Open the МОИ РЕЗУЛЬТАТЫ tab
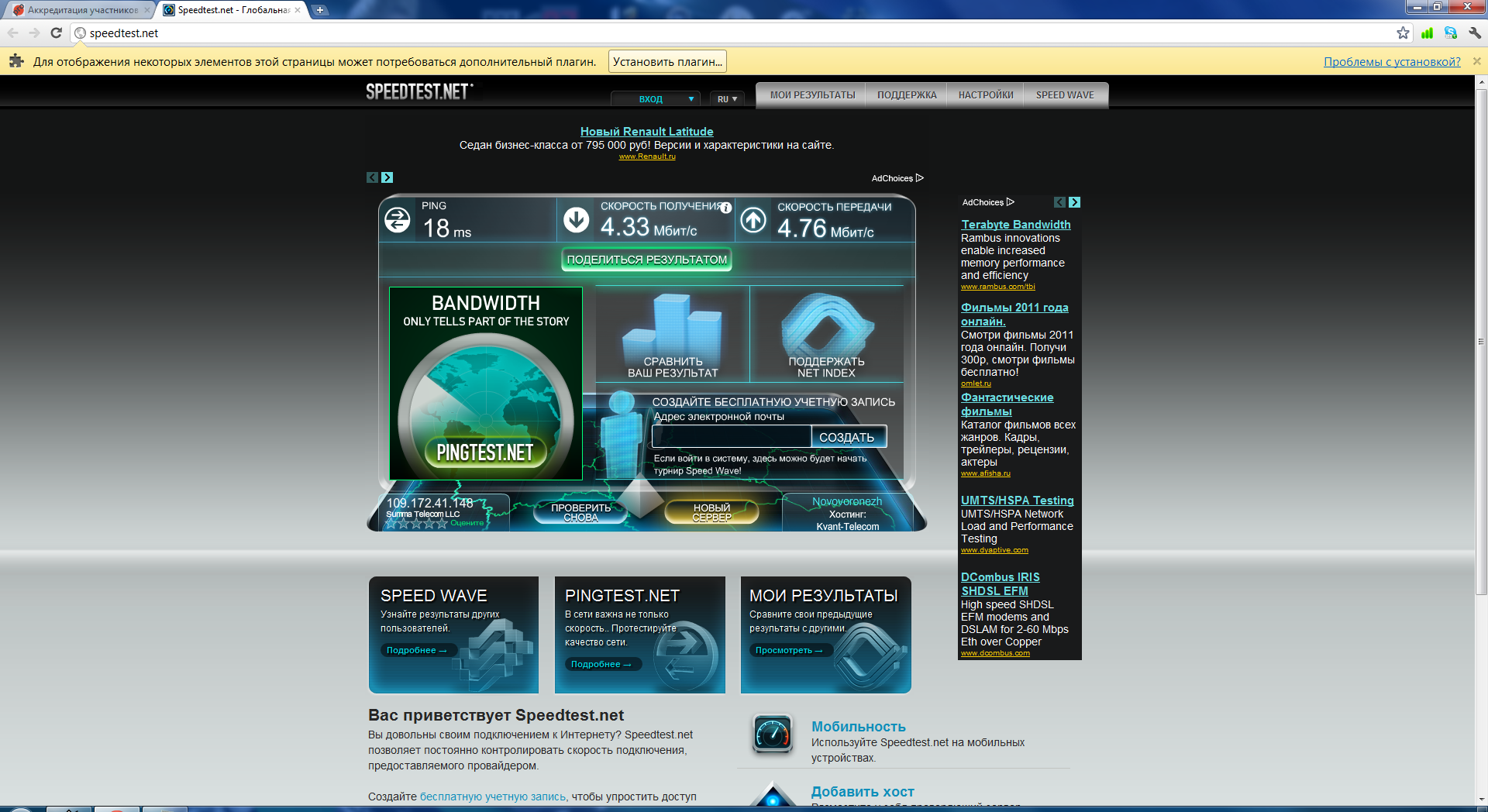This screenshot has height=812, width=1488. point(812,95)
